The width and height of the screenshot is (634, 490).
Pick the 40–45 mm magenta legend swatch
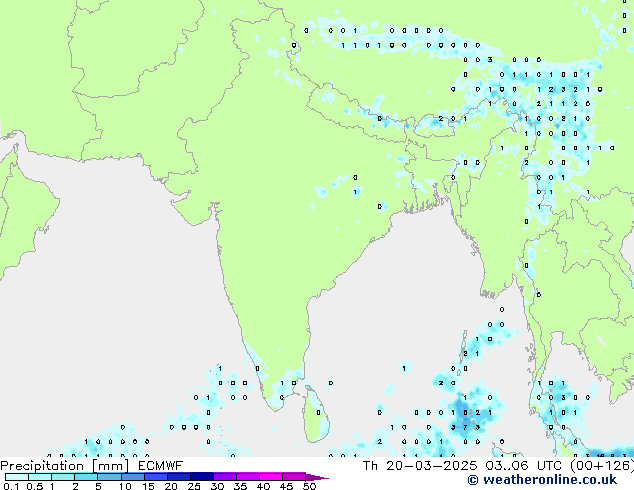click(x=271, y=477)
